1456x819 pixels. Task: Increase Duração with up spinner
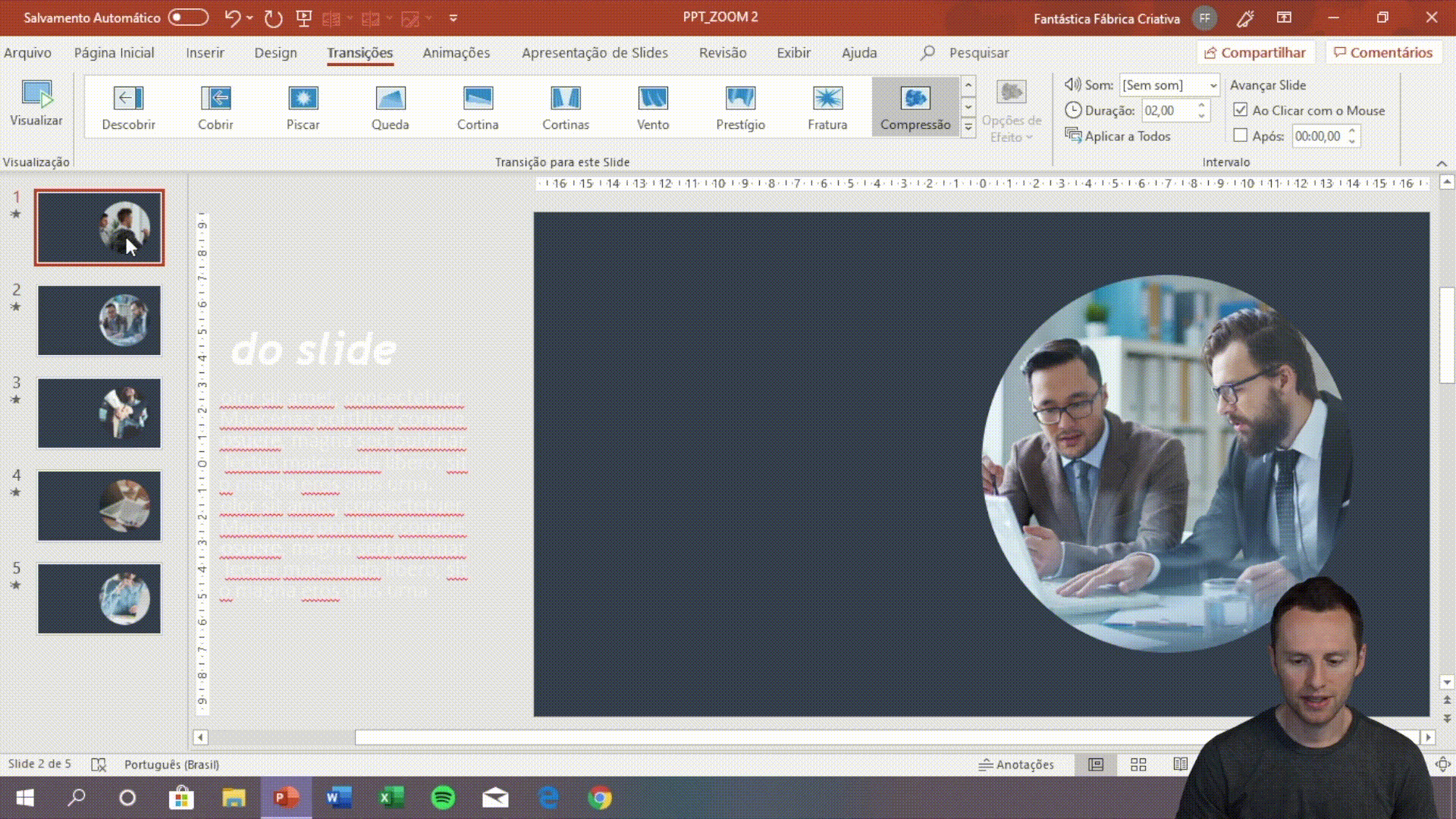1201,106
